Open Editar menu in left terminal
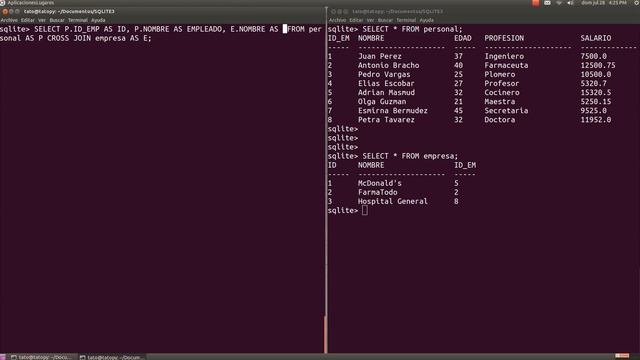 click(x=28, y=20)
